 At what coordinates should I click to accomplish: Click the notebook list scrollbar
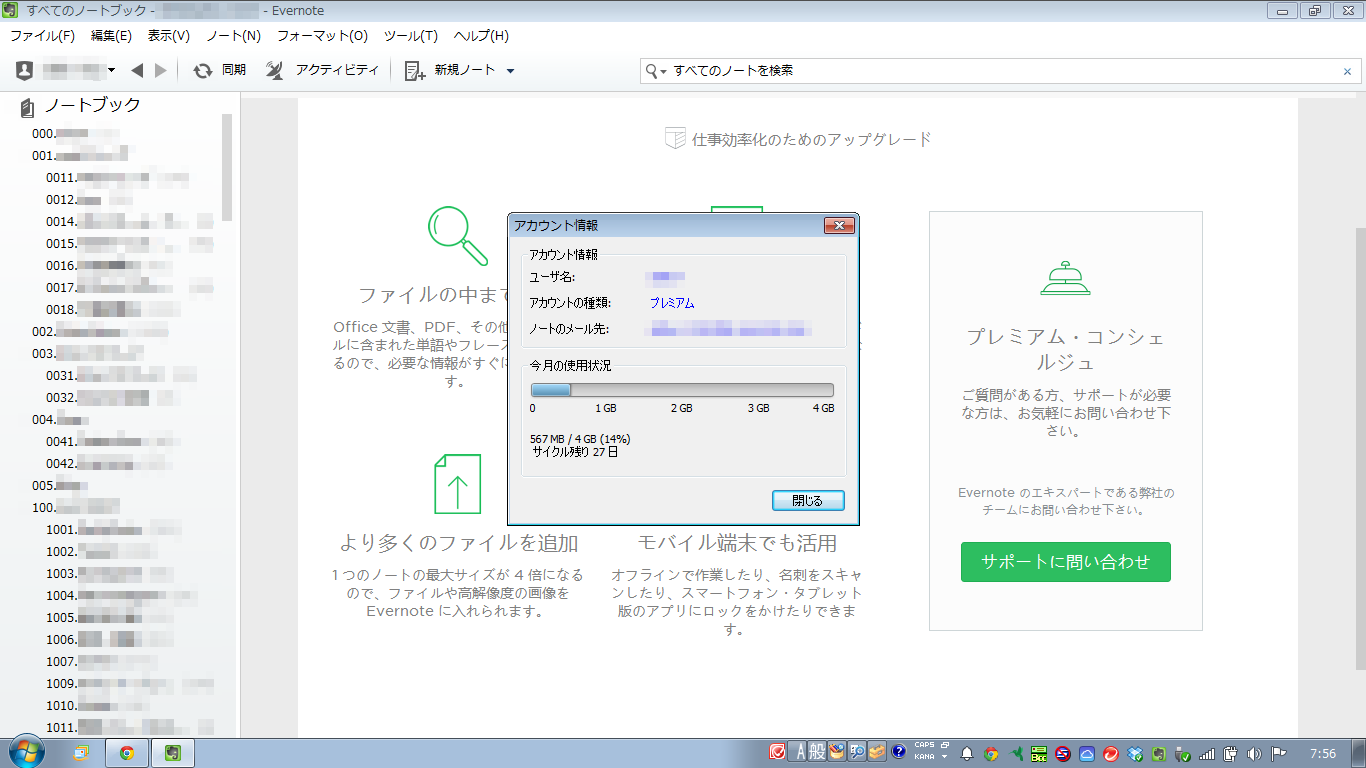[x=227, y=166]
